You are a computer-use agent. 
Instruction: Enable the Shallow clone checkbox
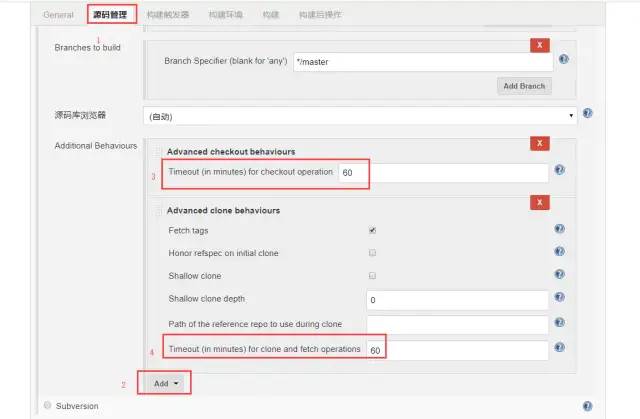[x=372, y=275]
